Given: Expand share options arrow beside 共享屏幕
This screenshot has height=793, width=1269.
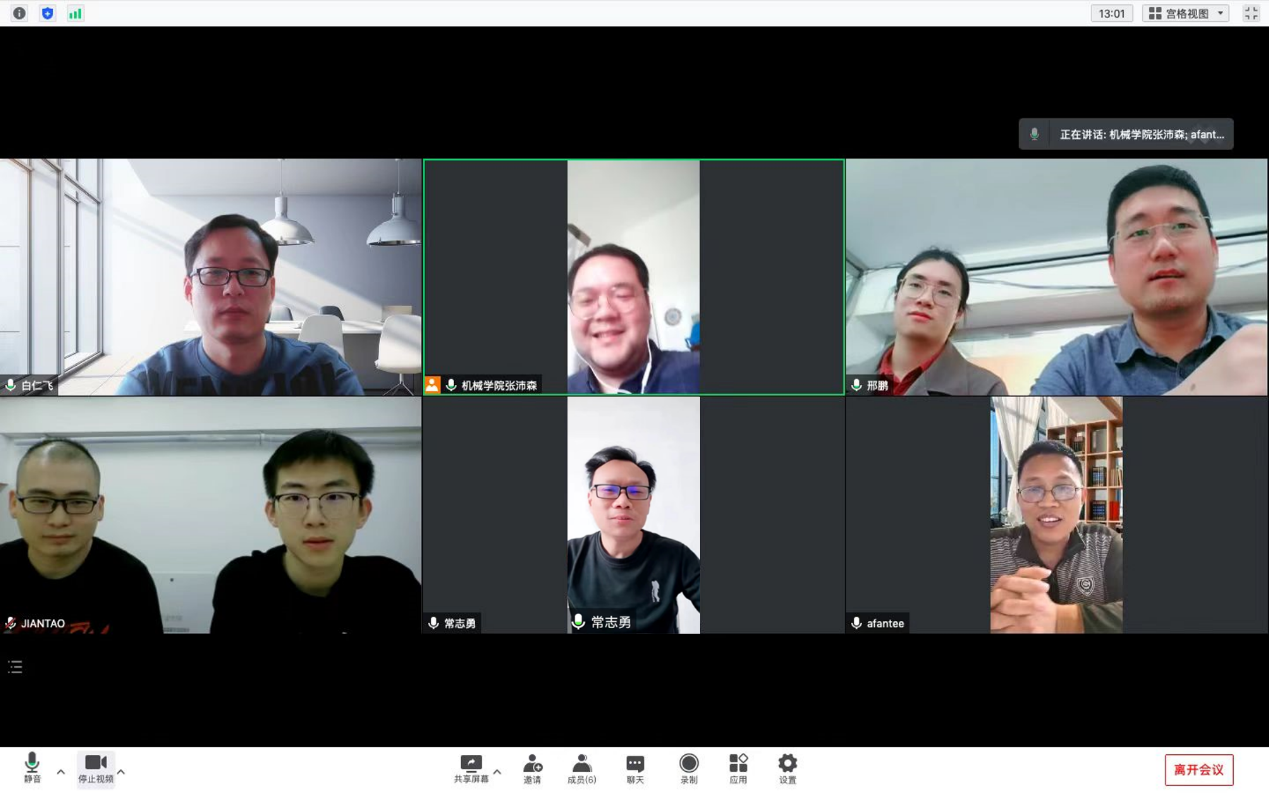Looking at the screenshot, I should (497, 772).
